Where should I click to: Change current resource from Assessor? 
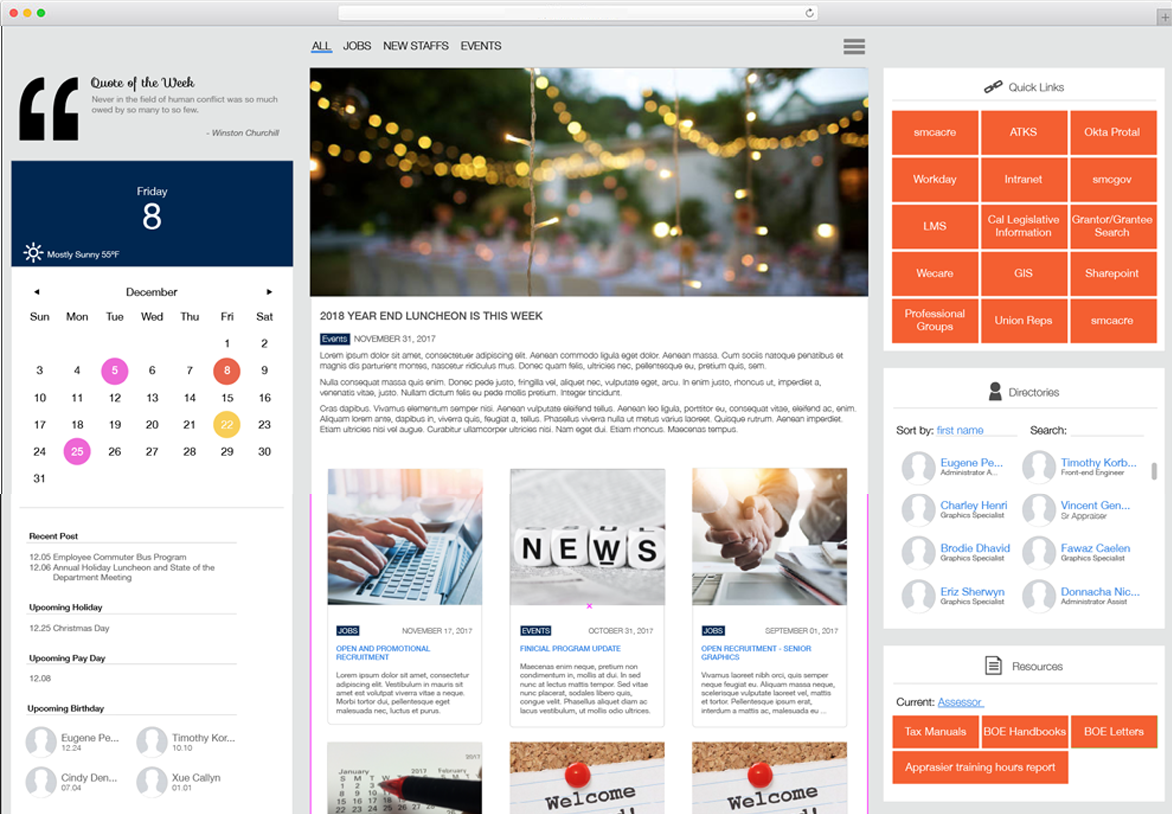coord(960,703)
